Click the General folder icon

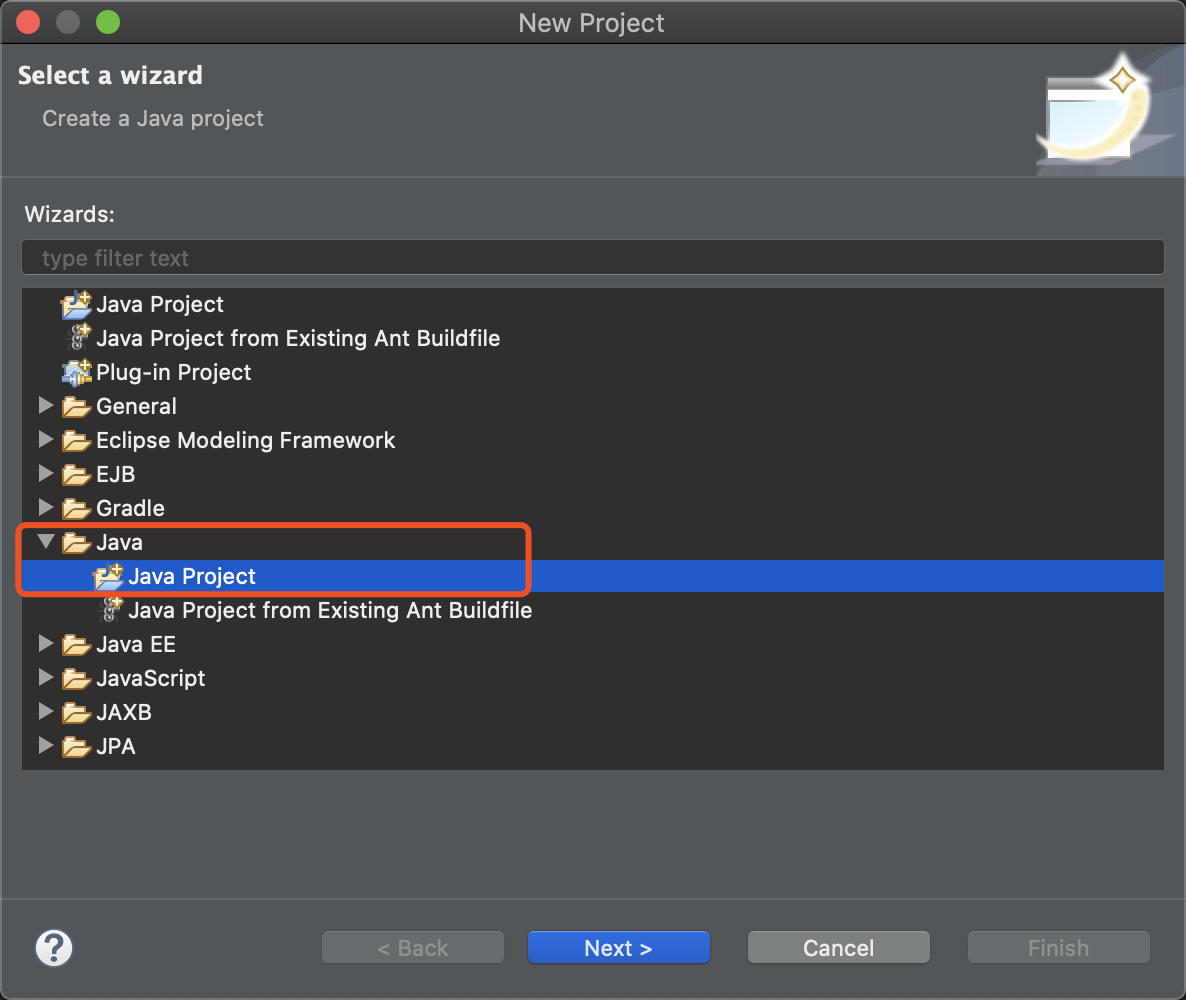[x=76, y=407]
